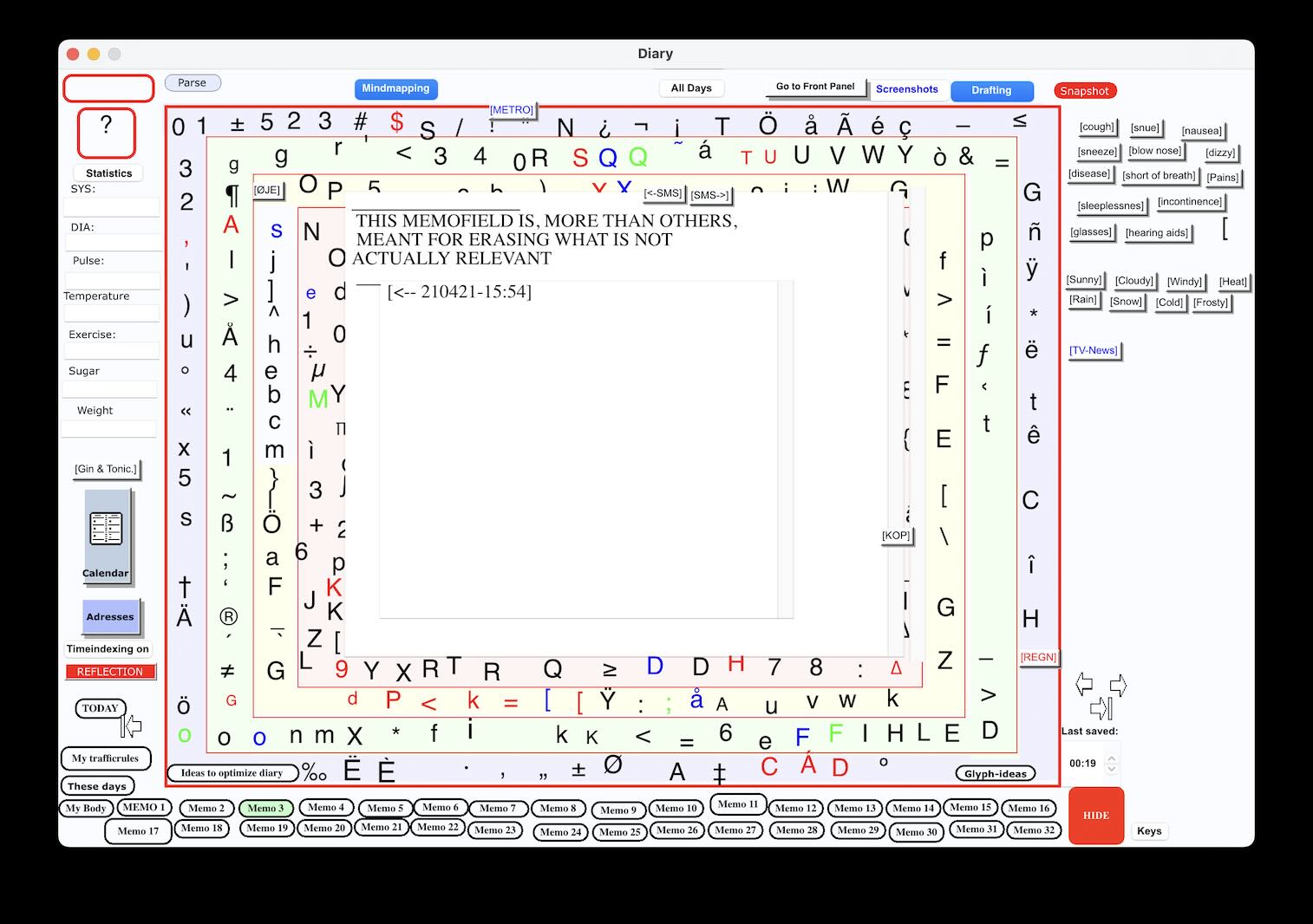Increase the Last saved time stepper
This screenshot has width=1313, height=924.
(x=1111, y=758)
